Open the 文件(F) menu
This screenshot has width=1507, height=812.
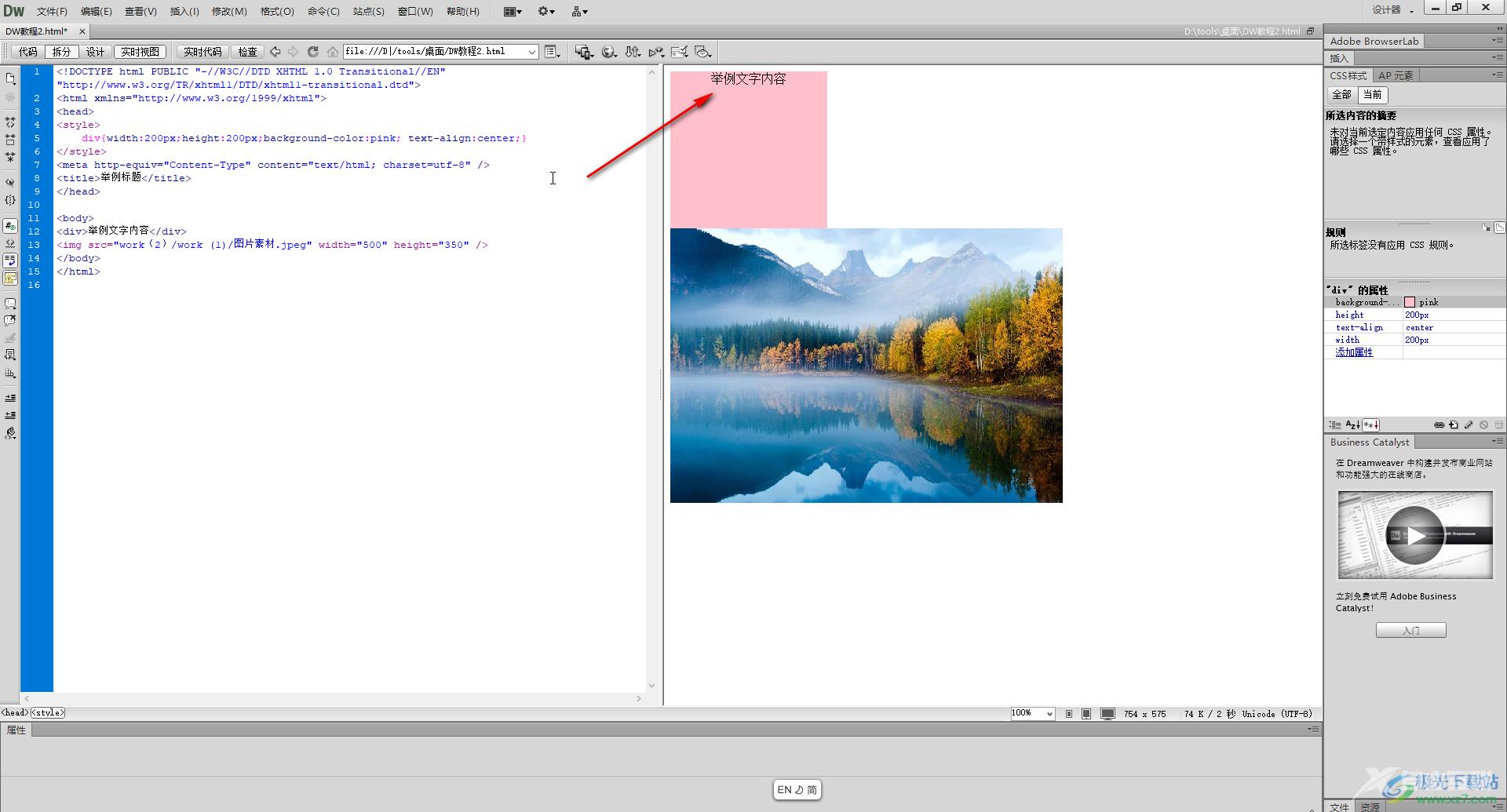coord(52,11)
